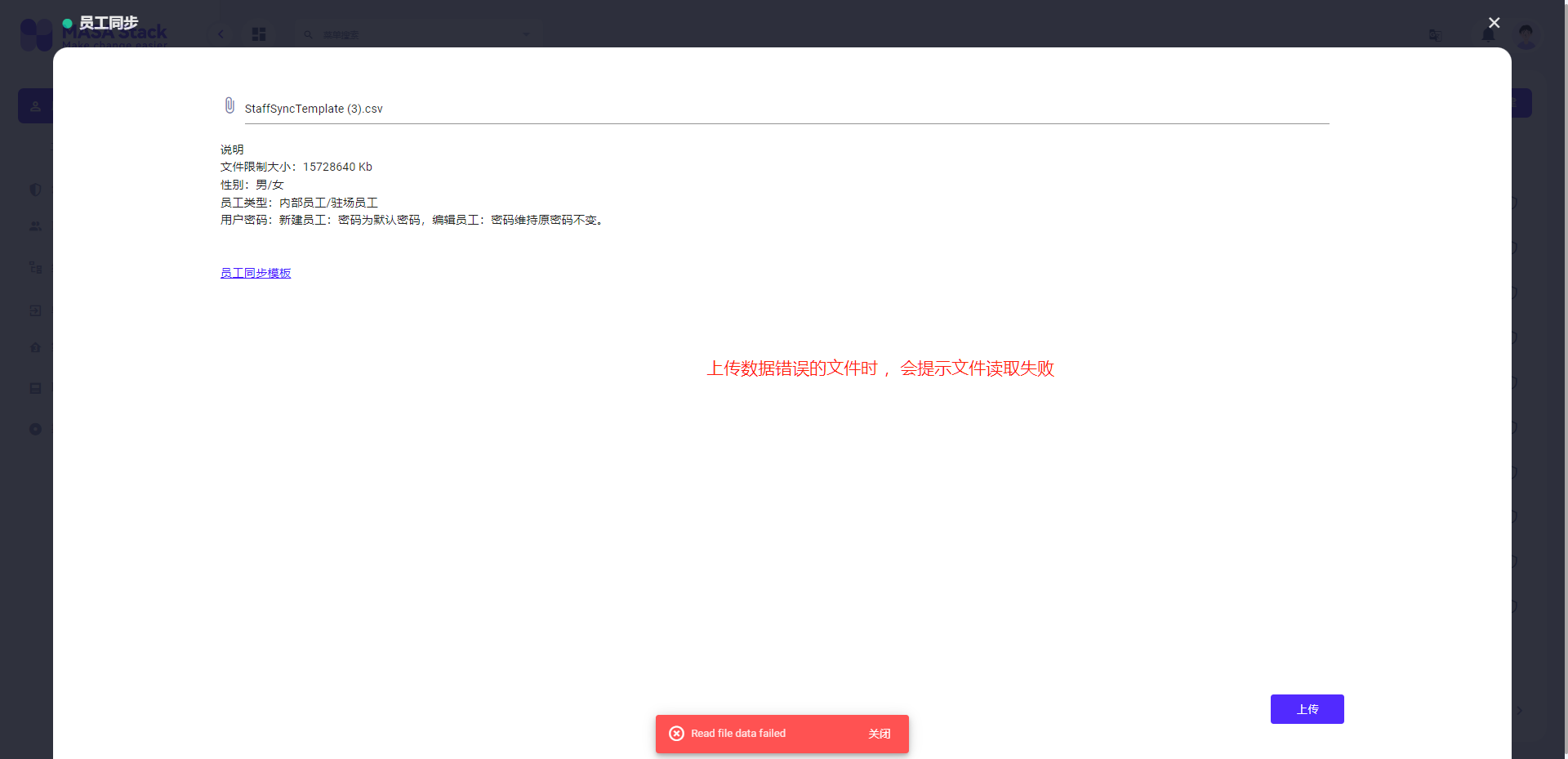1568x759 pixels.
Task: Select the highlighted user menu item in sidebar
Action: point(35,105)
